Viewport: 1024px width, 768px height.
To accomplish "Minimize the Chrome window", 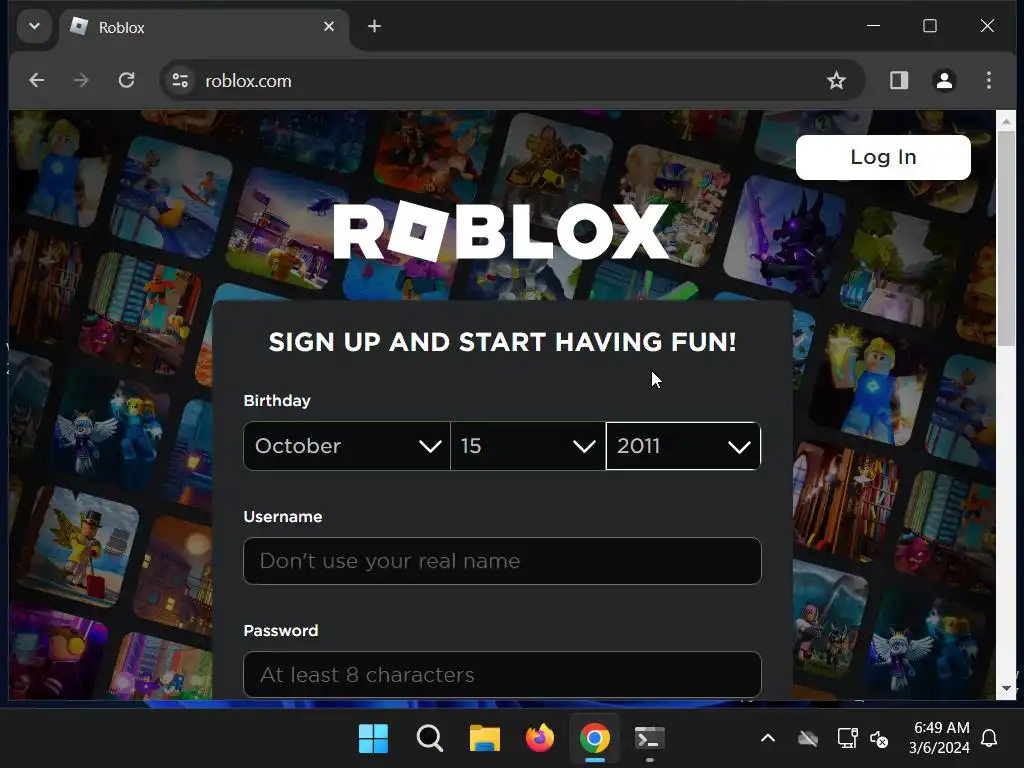I will (873, 26).
